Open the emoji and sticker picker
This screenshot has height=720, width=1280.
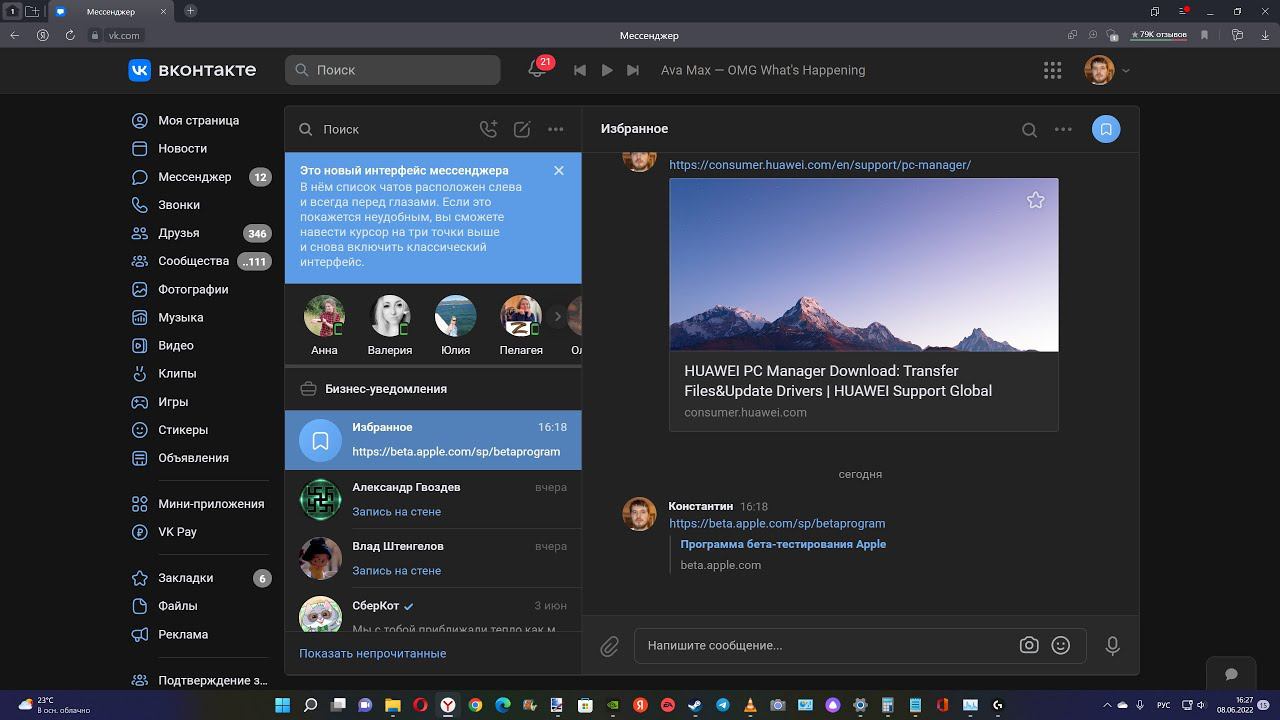coord(1061,646)
